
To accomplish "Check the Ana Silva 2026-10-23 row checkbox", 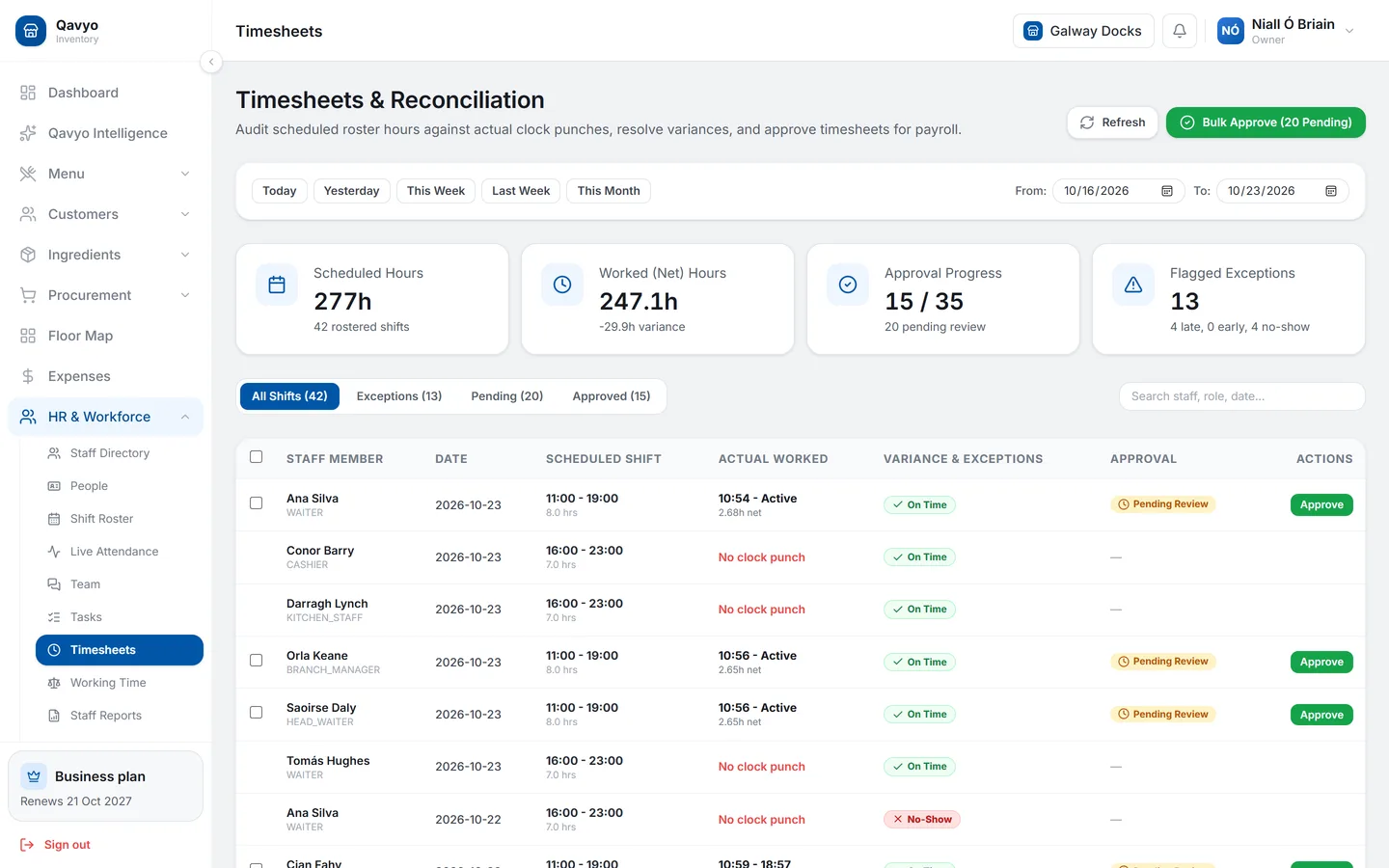I will (257, 503).
